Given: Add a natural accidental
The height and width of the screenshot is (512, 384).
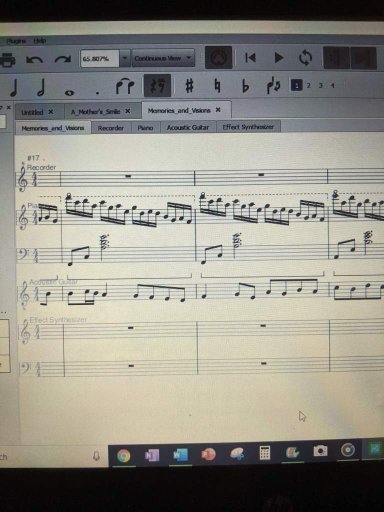Looking at the screenshot, I should point(218,86).
